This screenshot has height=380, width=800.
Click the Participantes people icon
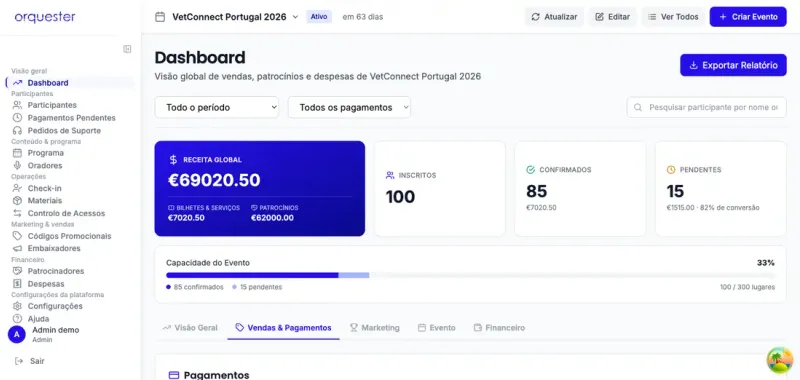(17, 105)
